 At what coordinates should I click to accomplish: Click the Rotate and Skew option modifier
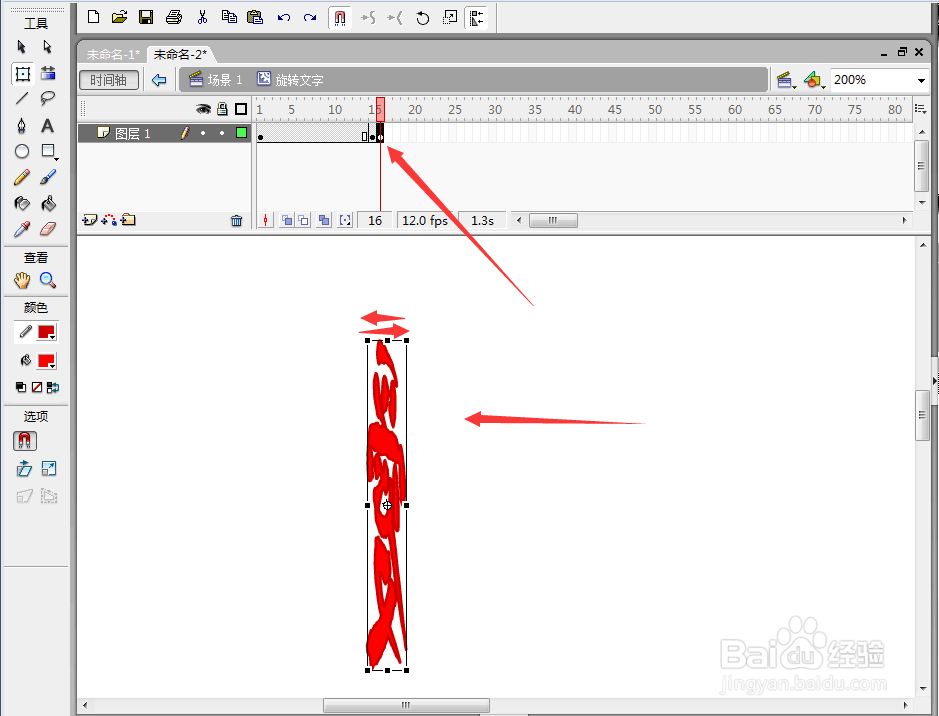tap(24, 468)
